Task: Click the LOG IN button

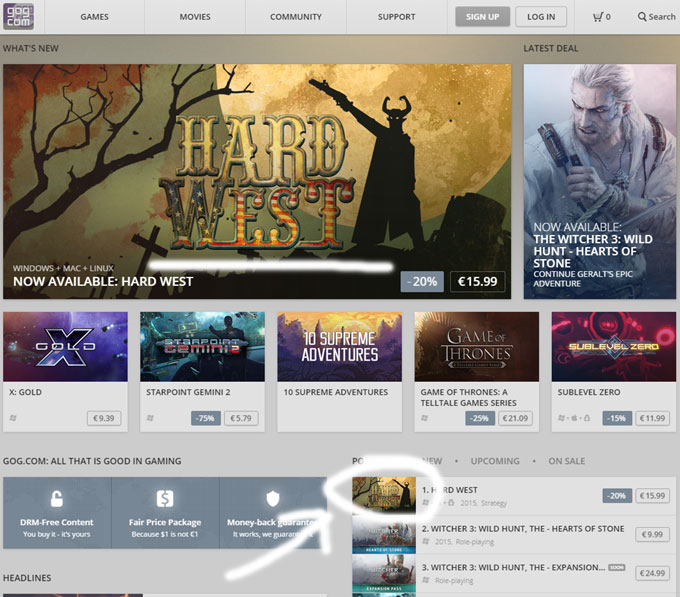Action: click(541, 17)
